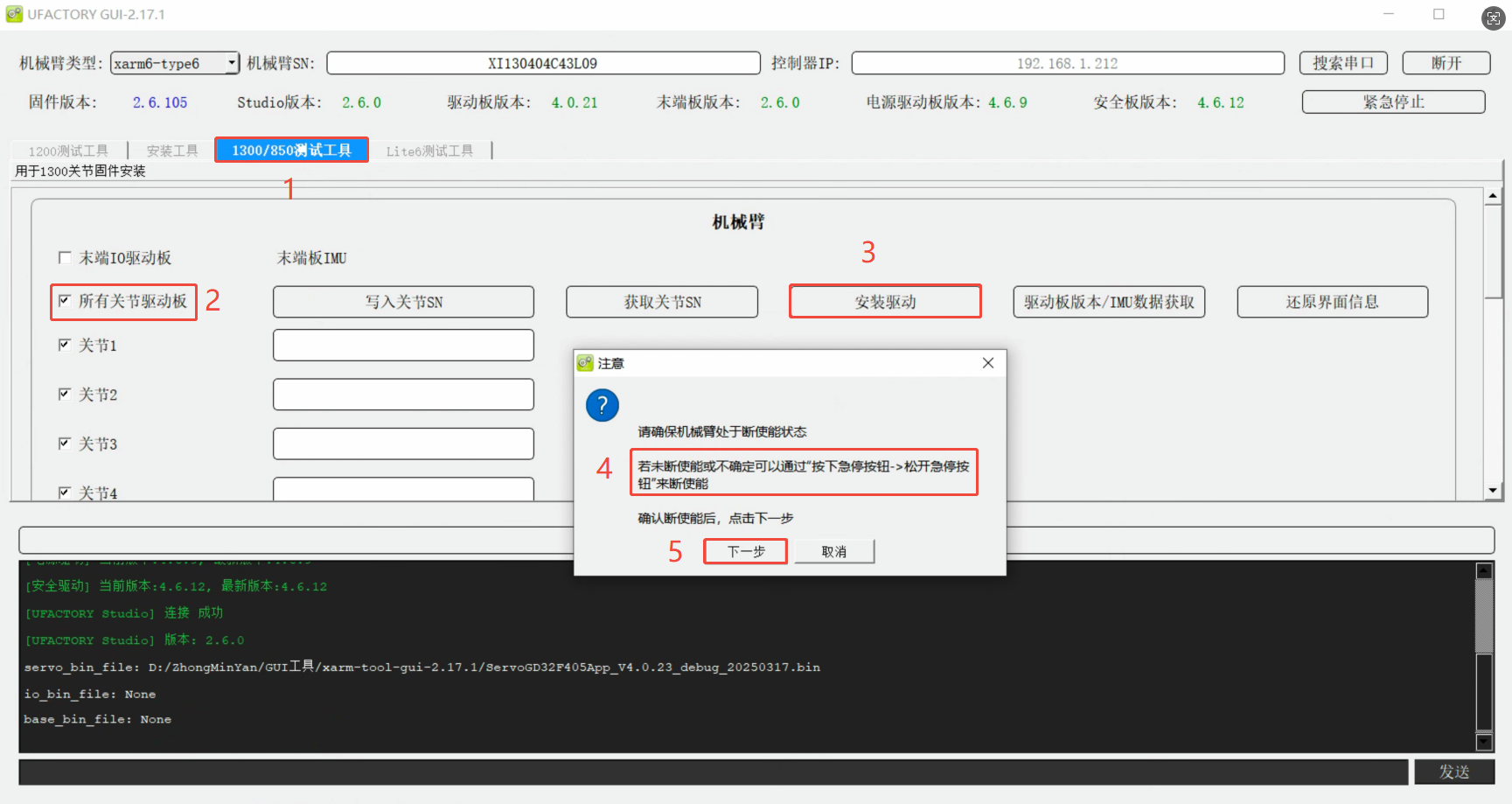Click the 搜索串口 button
This screenshot has width=1512, height=804.
click(1342, 63)
